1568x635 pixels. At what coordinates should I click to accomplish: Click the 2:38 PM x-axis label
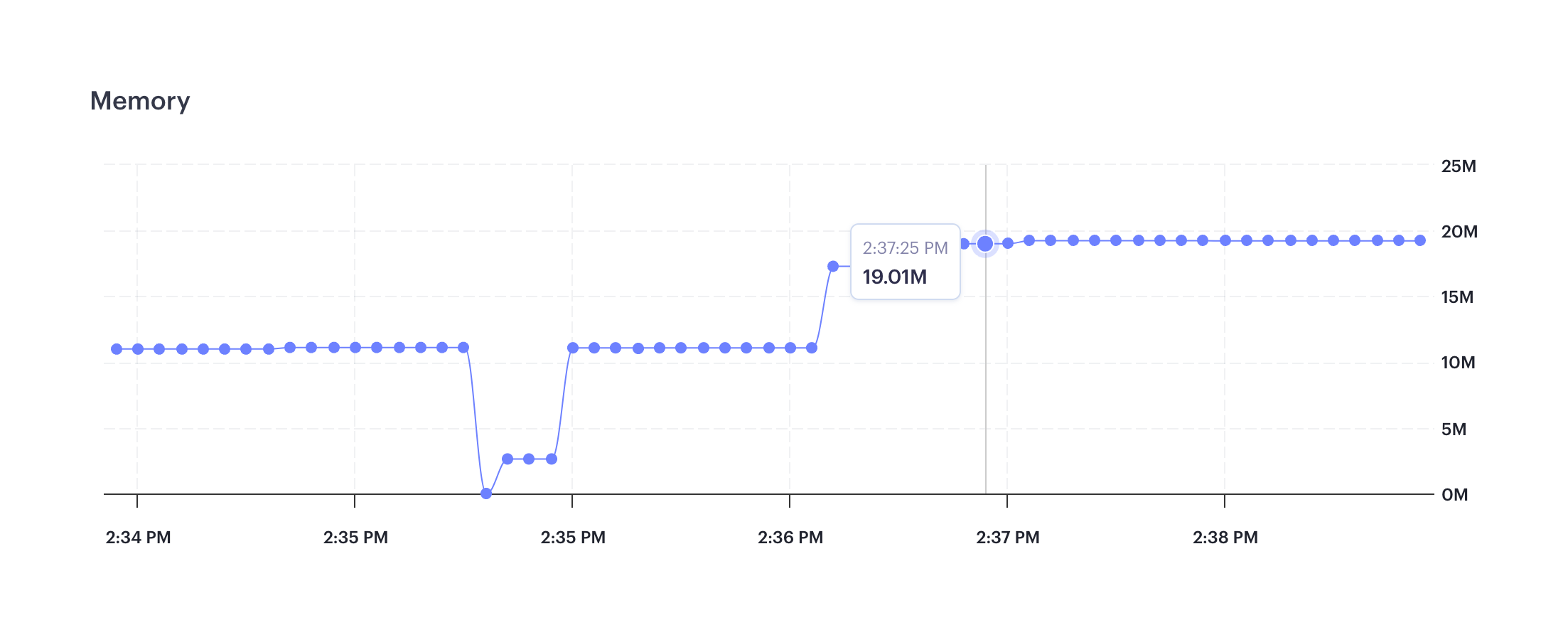click(x=1225, y=538)
